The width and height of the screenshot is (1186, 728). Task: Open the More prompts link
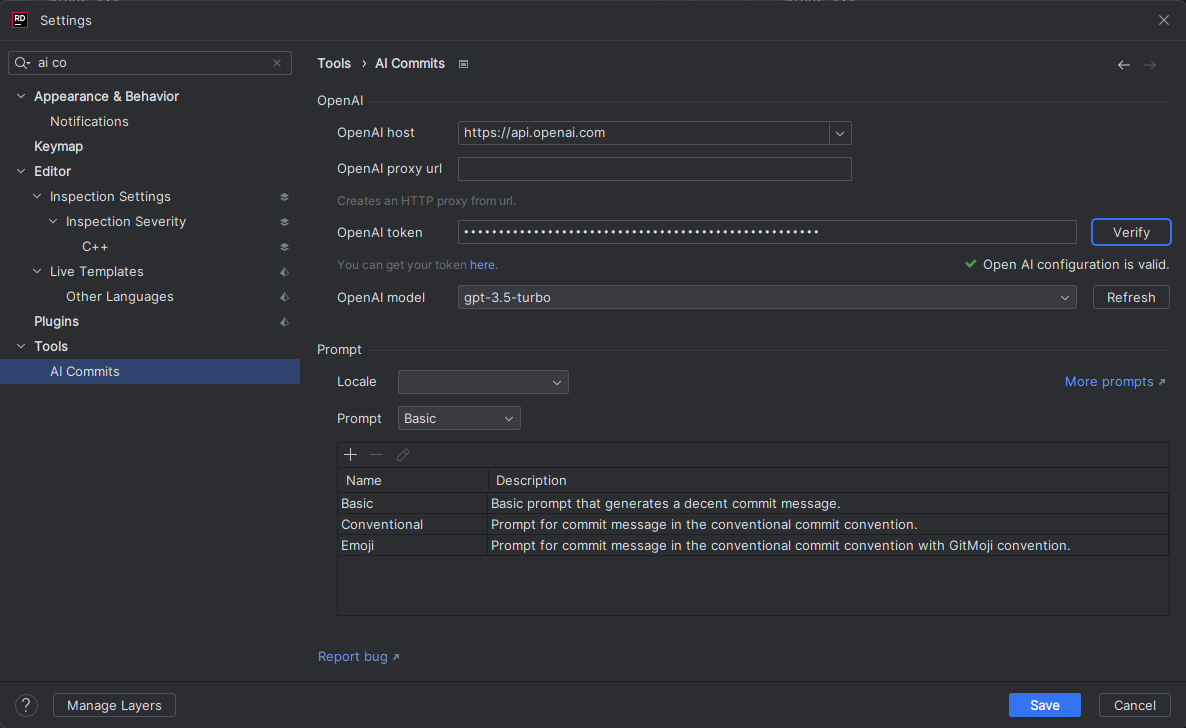pyautogui.click(x=1114, y=382)
